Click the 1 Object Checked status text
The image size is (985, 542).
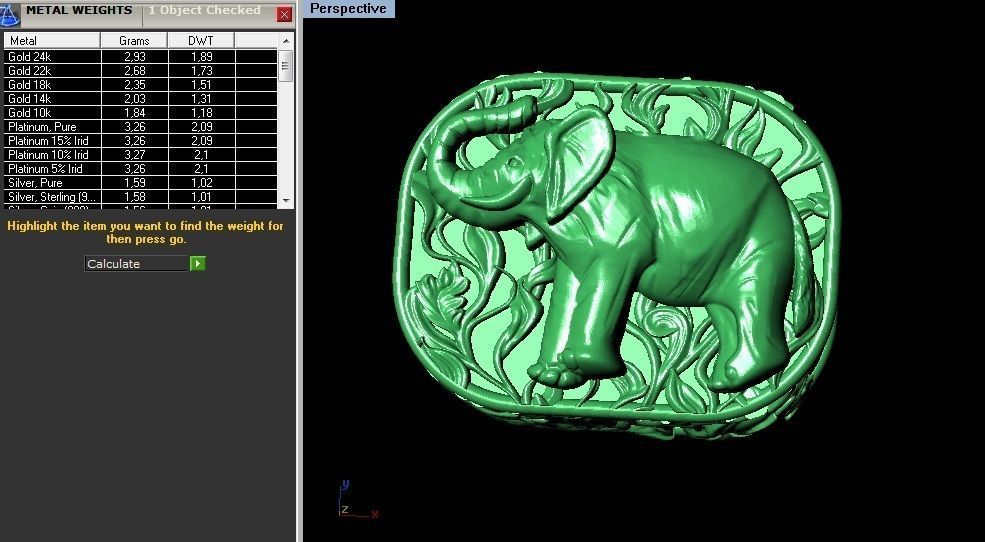(x=205, y=11)
